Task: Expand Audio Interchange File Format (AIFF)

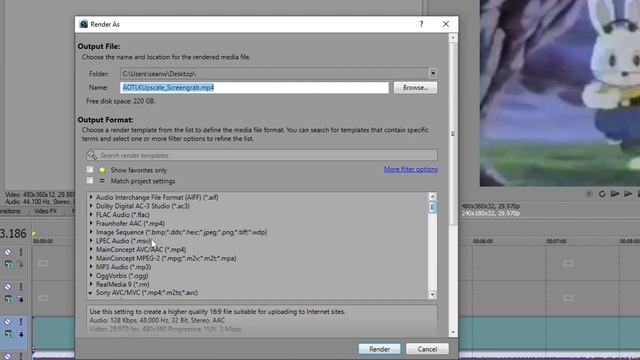Action: (x=91, y=197)
